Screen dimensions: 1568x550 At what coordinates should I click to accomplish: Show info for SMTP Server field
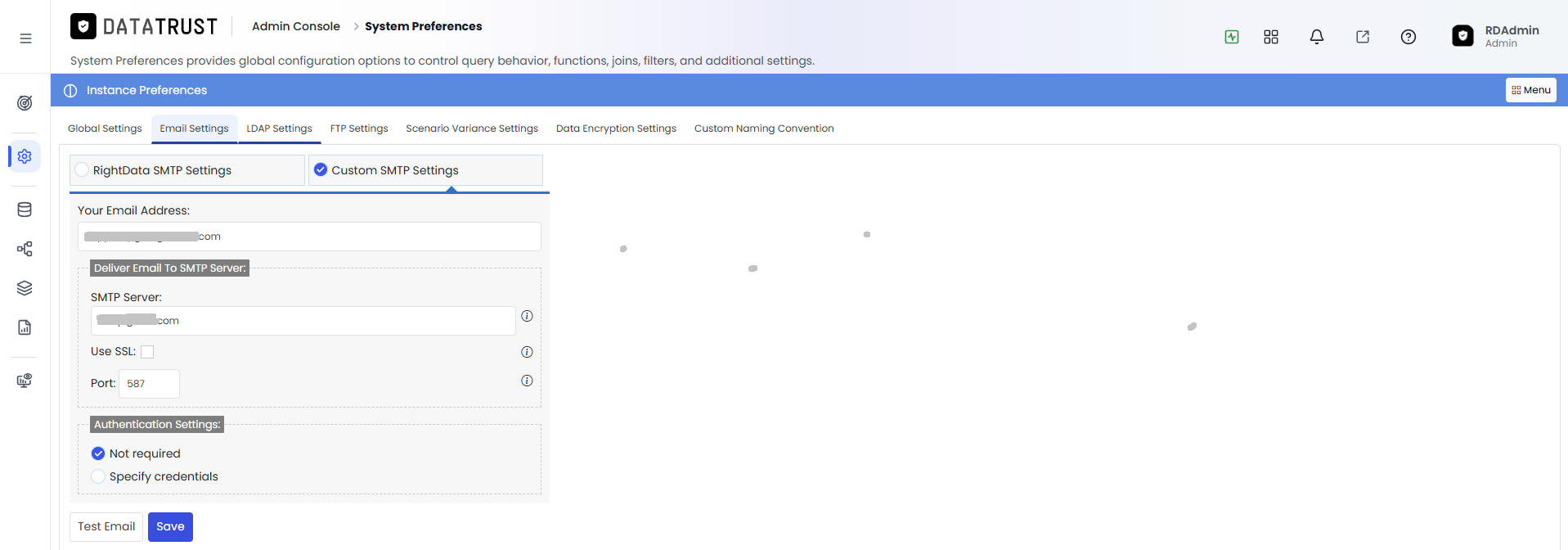[x=527, y=316]
